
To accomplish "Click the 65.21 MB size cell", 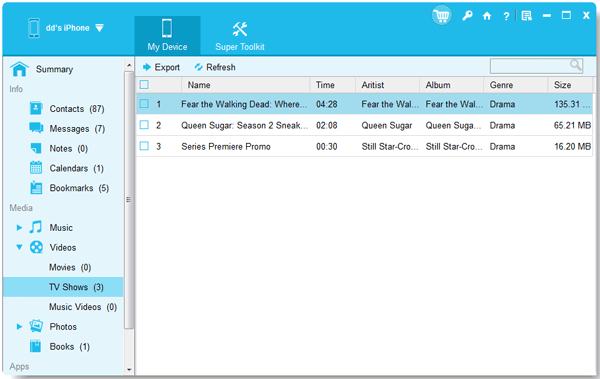I will tap(572, 126).
